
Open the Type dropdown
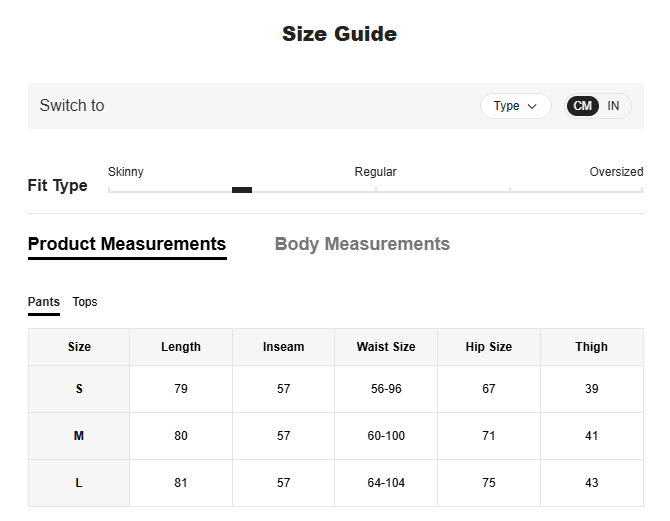[515, 106]
